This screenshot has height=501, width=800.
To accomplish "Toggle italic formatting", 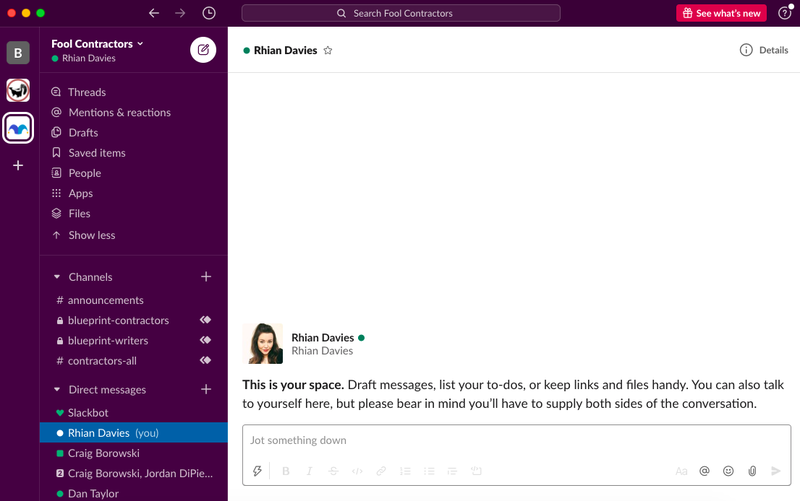I will [x=309, y=471].
